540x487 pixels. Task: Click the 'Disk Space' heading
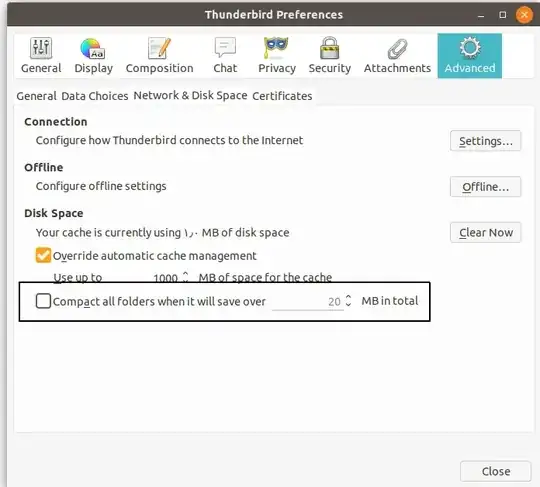point(54,213)
